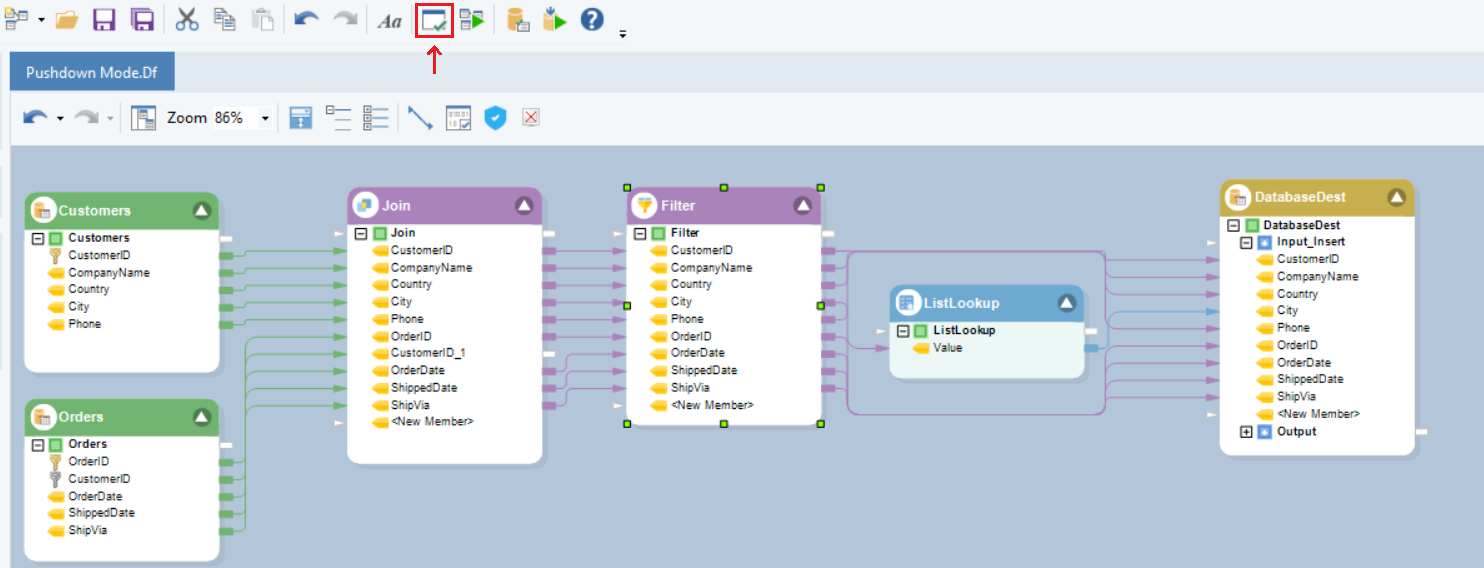Click the Aa font icon
The height and width of the screenshot is (568, 1484).
click(389, 21)
